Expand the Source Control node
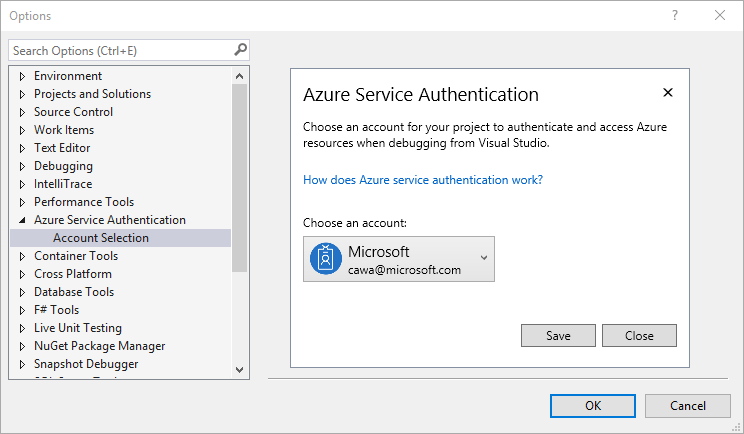Viewport: 744px width, 434px height. tap(22, 112)
